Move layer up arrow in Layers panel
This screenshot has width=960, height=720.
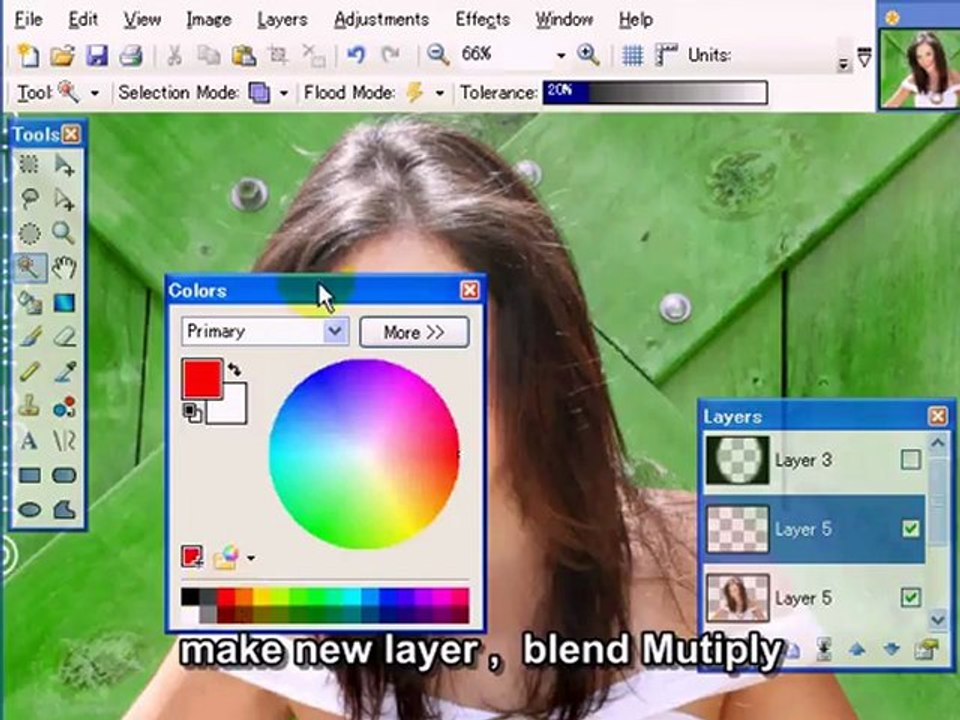[857, 649]
